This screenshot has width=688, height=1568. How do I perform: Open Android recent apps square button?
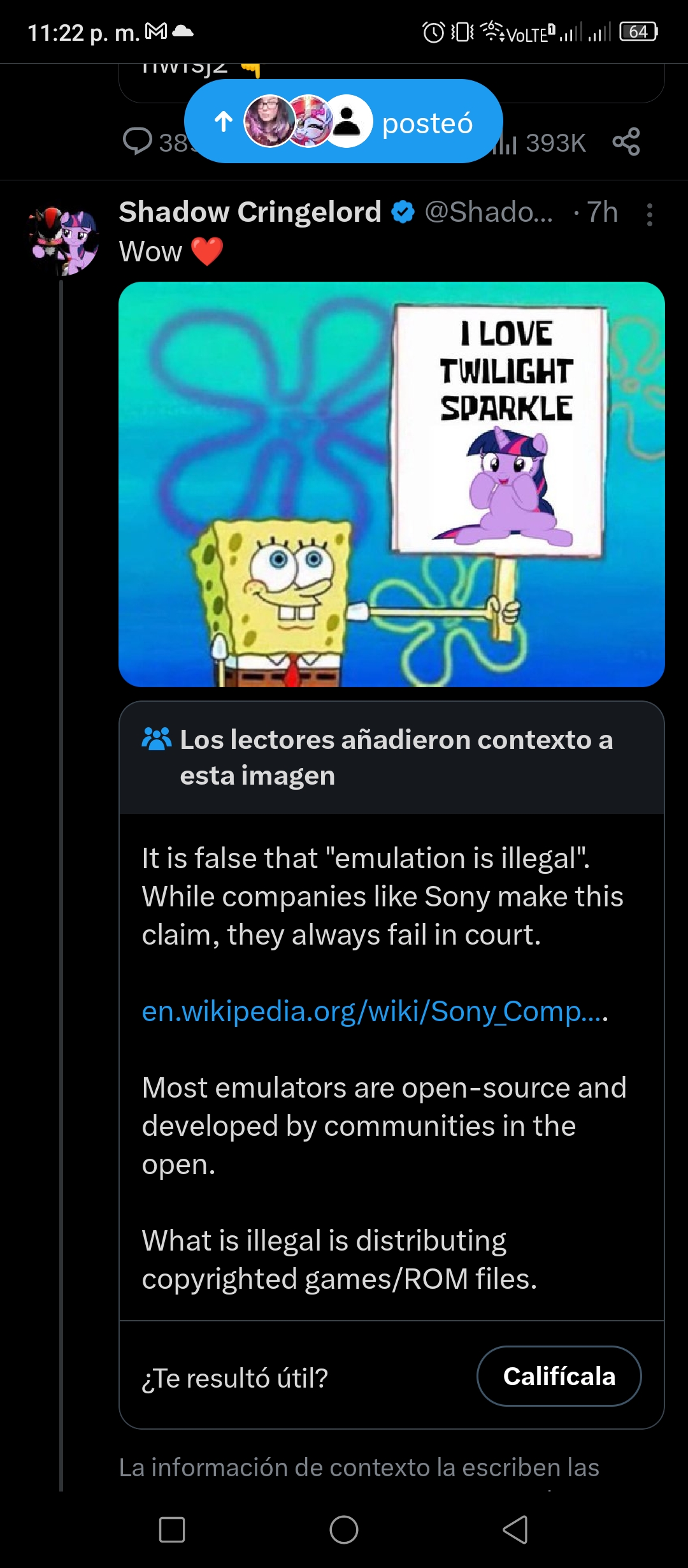(x=172, y=1529)
